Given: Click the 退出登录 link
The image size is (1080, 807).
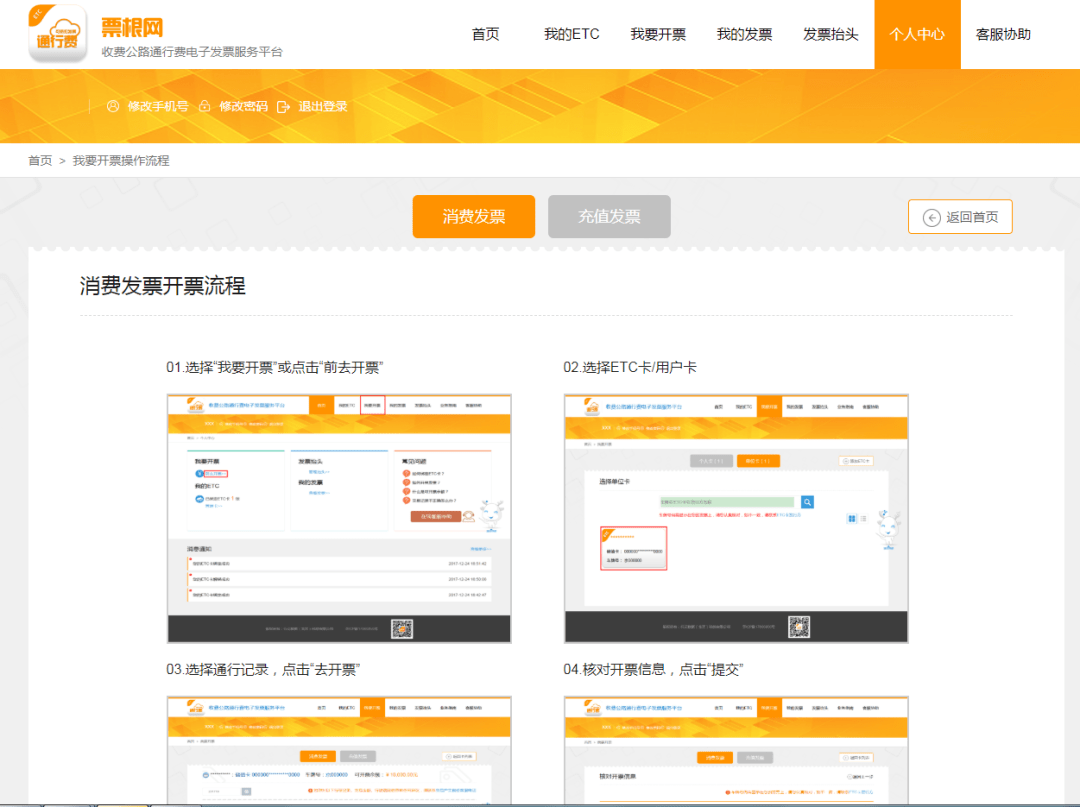Looking at the screenshot, I should tap(323, 106).
